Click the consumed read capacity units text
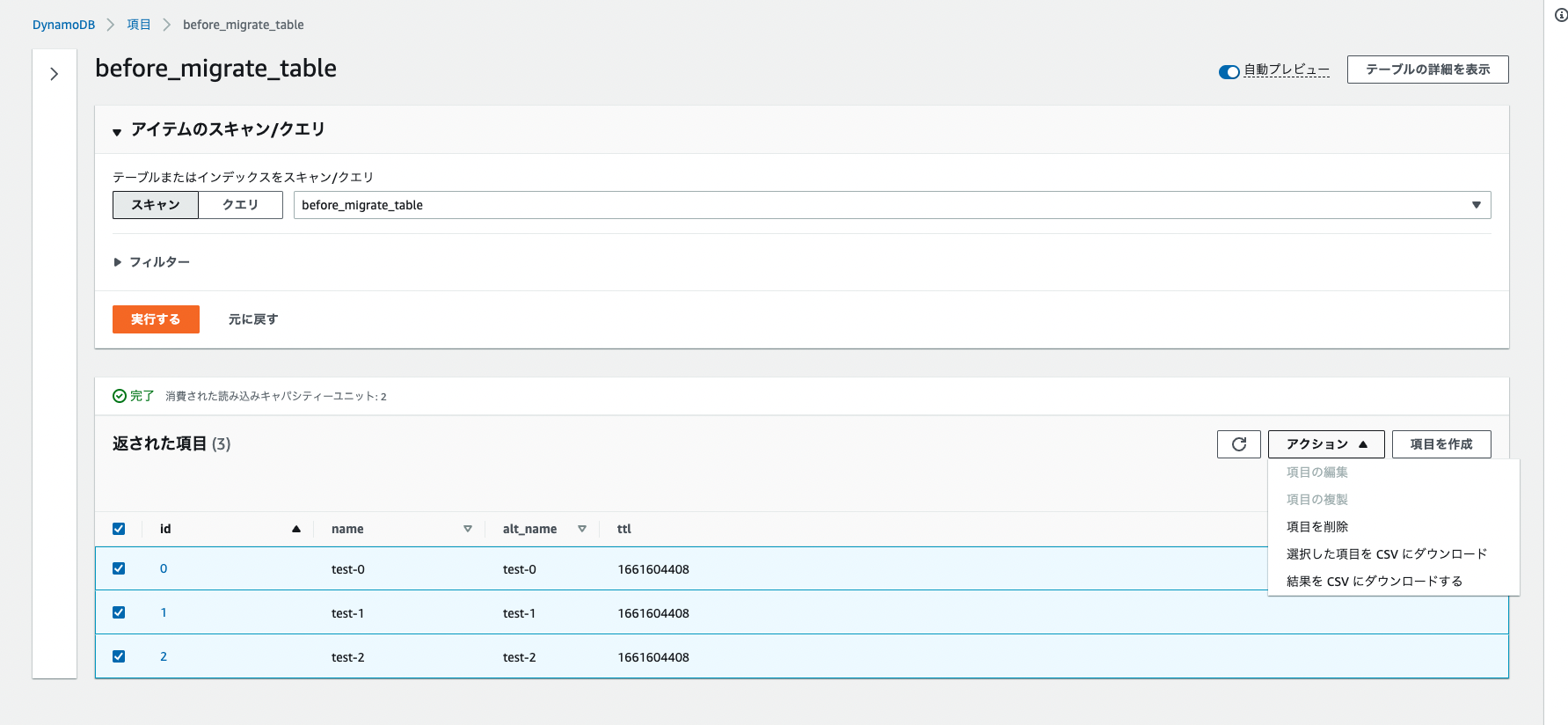 coord(276,397)
